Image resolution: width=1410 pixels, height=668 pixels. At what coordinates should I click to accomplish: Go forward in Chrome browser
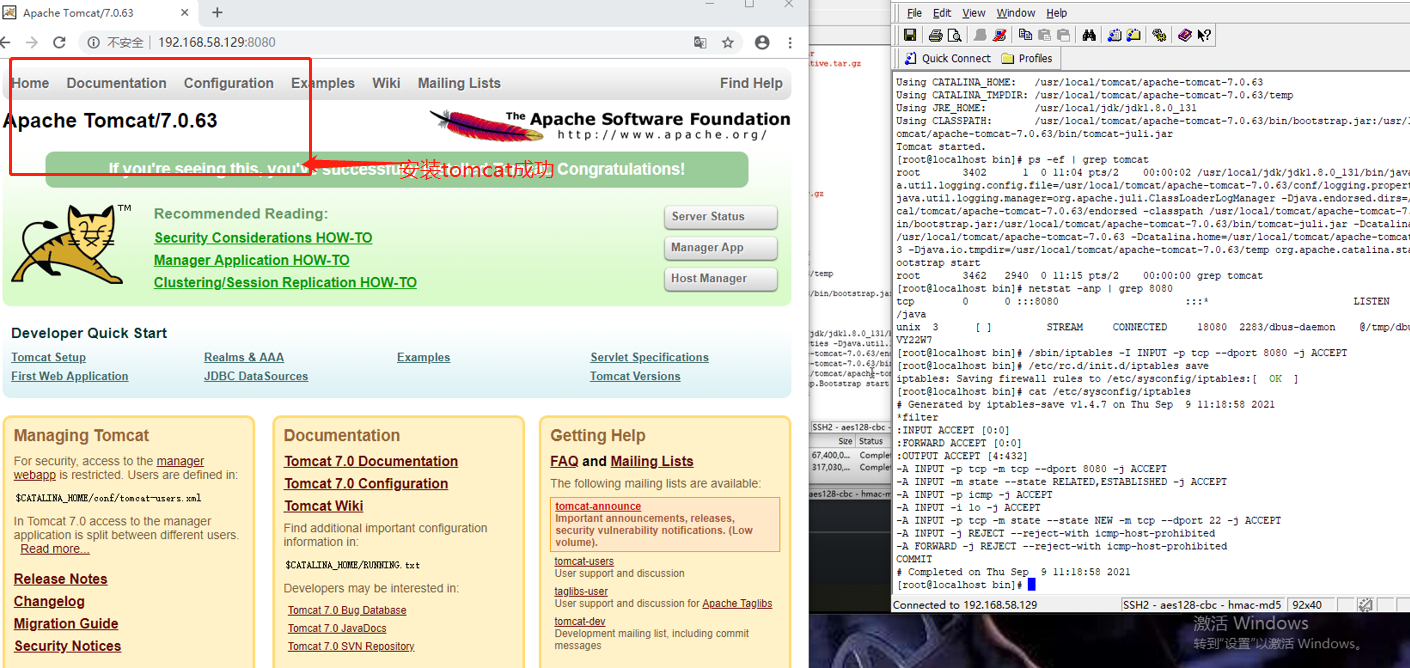click(x=32, y=43)
